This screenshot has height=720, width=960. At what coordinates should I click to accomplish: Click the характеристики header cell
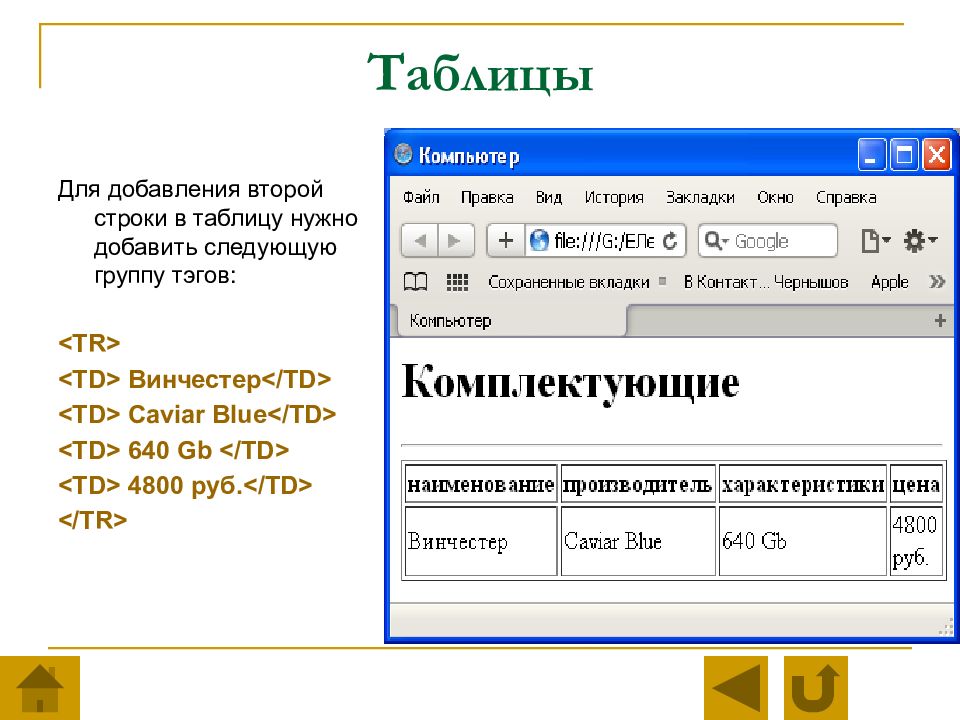coord(803,485)
